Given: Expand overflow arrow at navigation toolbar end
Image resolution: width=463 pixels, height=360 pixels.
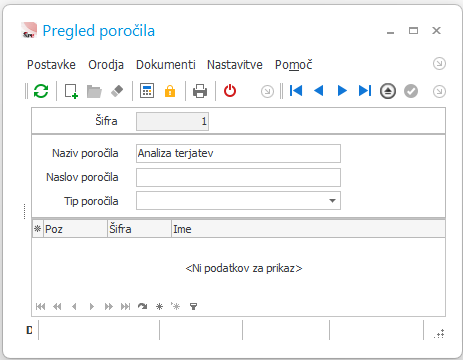Looking at the screenshot, I should point(439,91).
